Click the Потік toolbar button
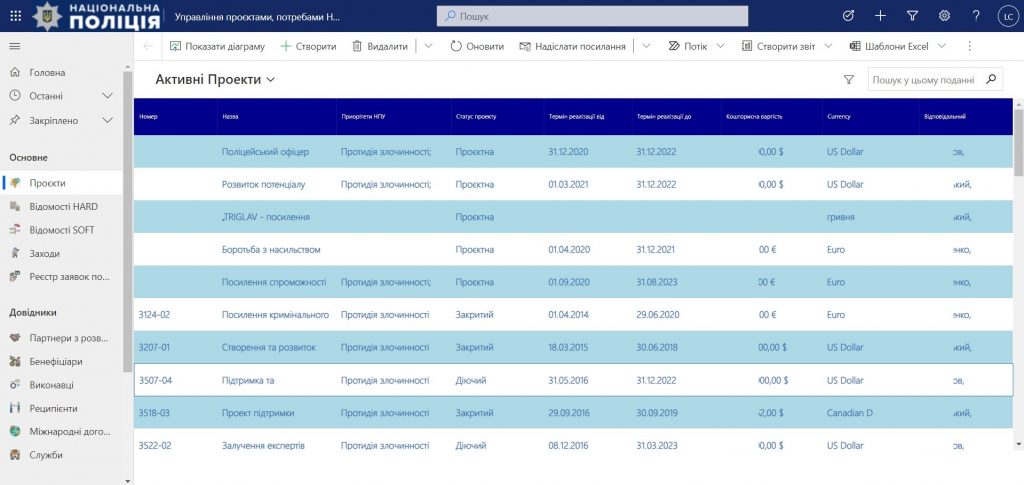 click(688, 46)
